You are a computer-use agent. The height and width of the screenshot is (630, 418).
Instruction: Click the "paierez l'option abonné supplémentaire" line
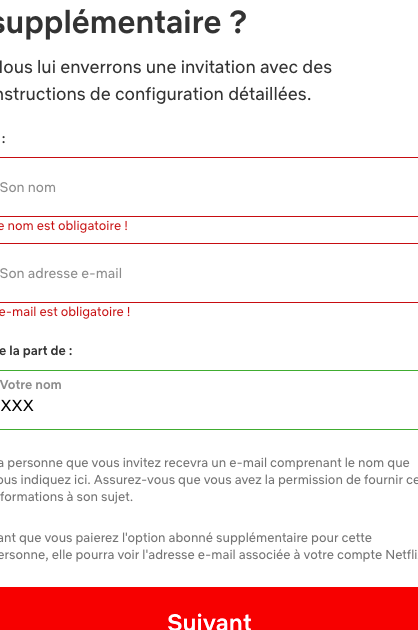pos(194,538)
